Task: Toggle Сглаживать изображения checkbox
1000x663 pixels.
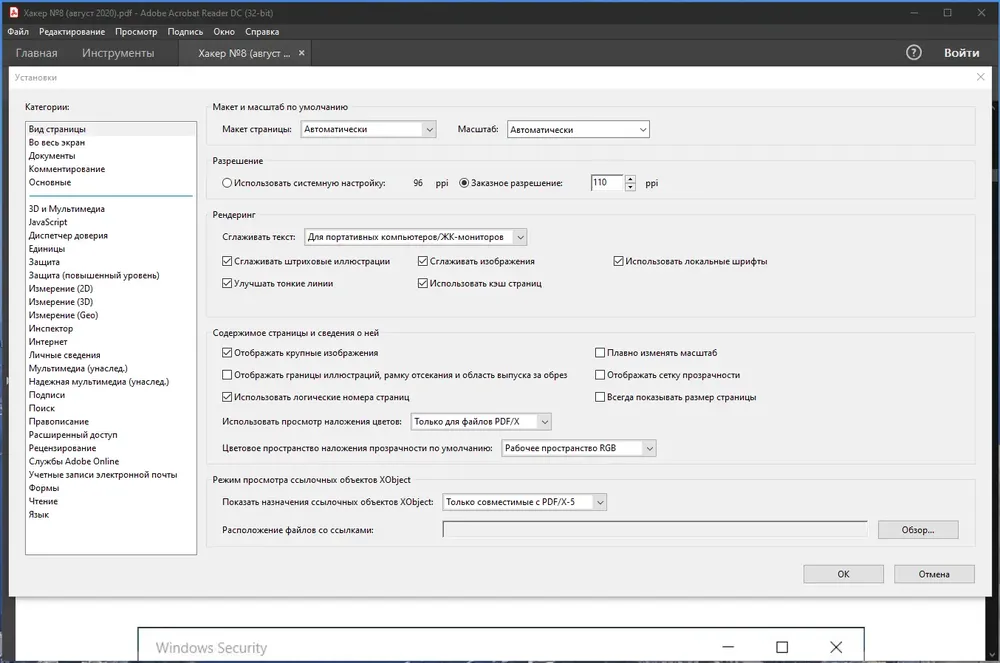Action: (x=422, y=261)
